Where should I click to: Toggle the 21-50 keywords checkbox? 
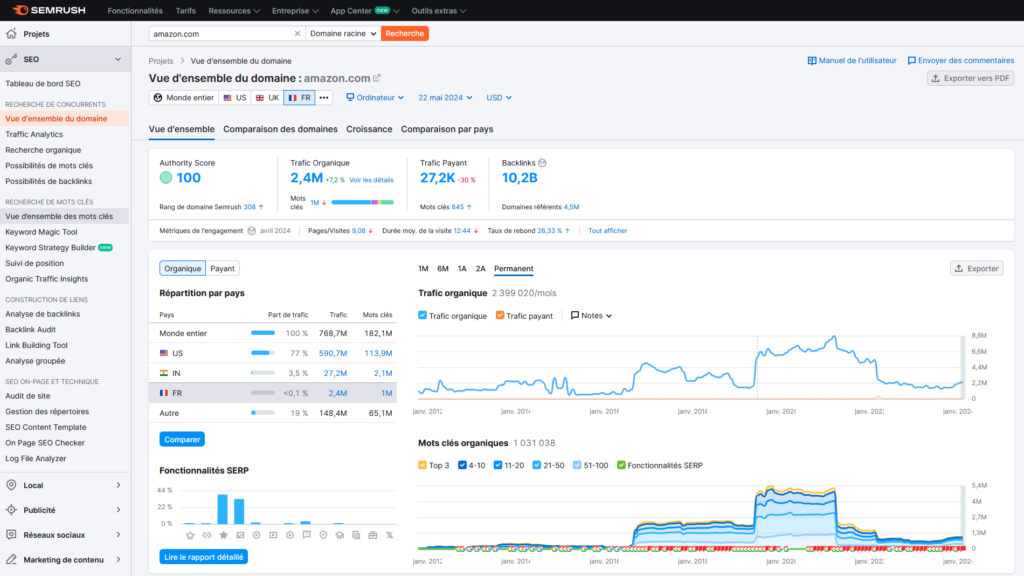537,465
